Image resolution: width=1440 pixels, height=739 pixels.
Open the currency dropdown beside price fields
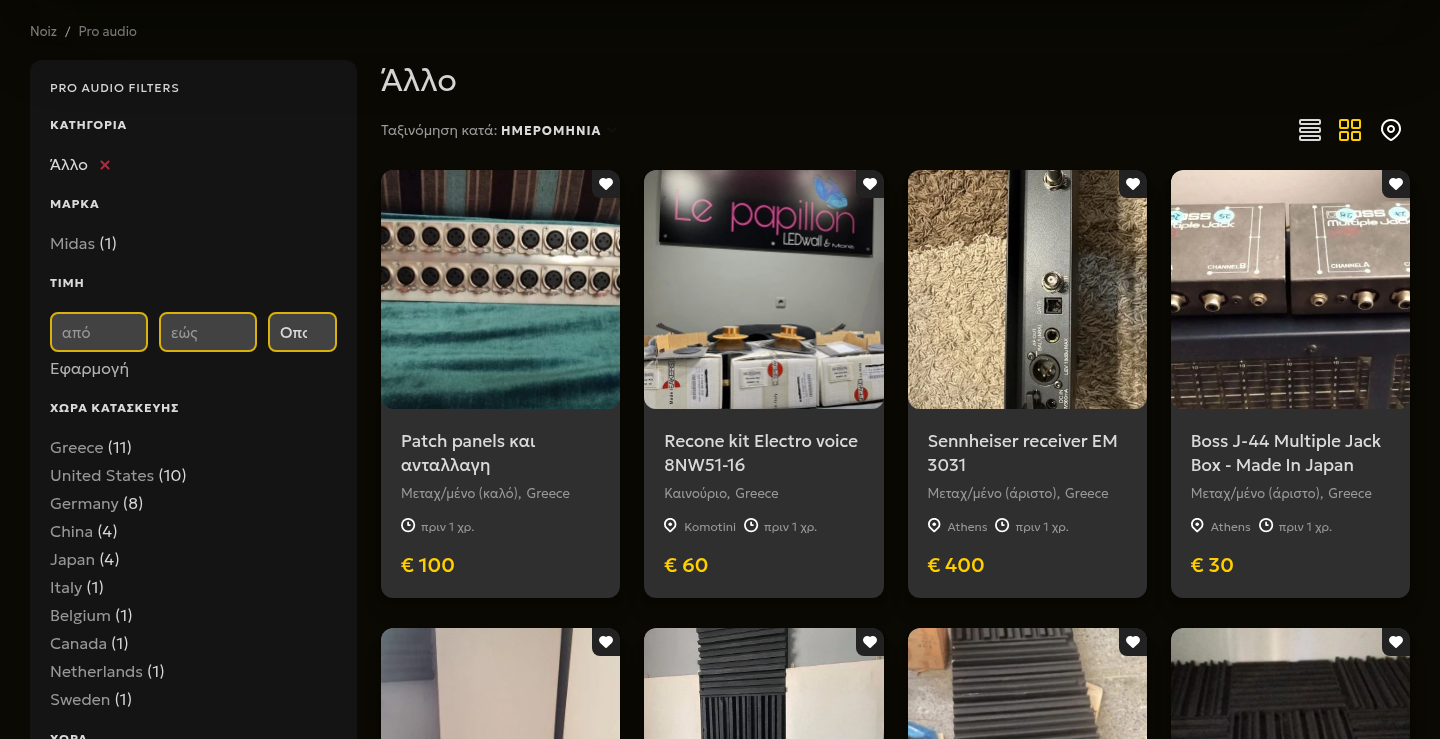(x=302, y=332)
